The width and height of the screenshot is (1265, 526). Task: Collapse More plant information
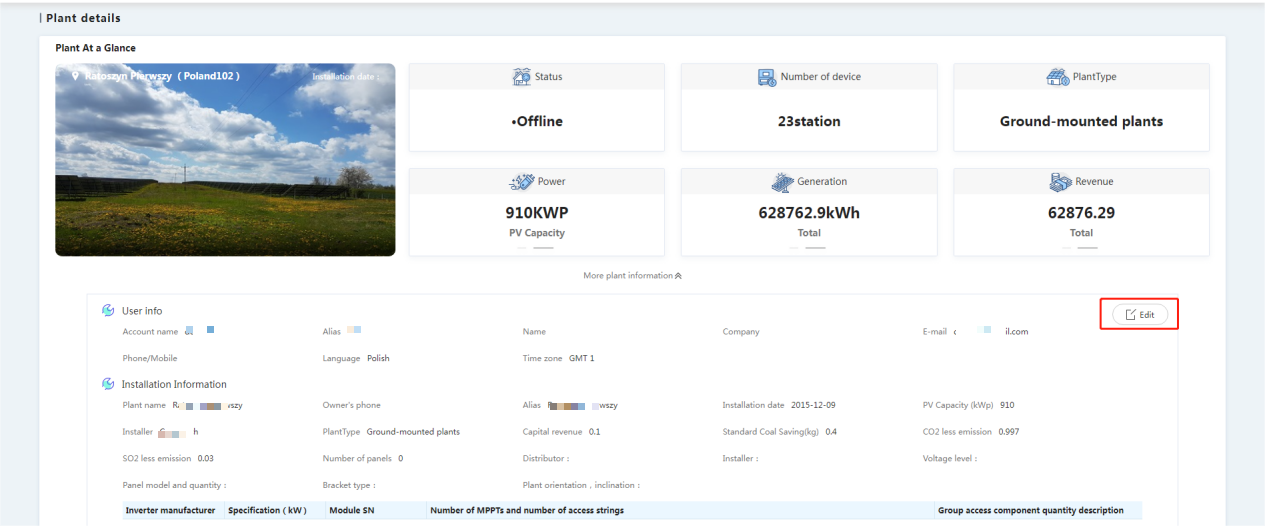coord(632,276)
